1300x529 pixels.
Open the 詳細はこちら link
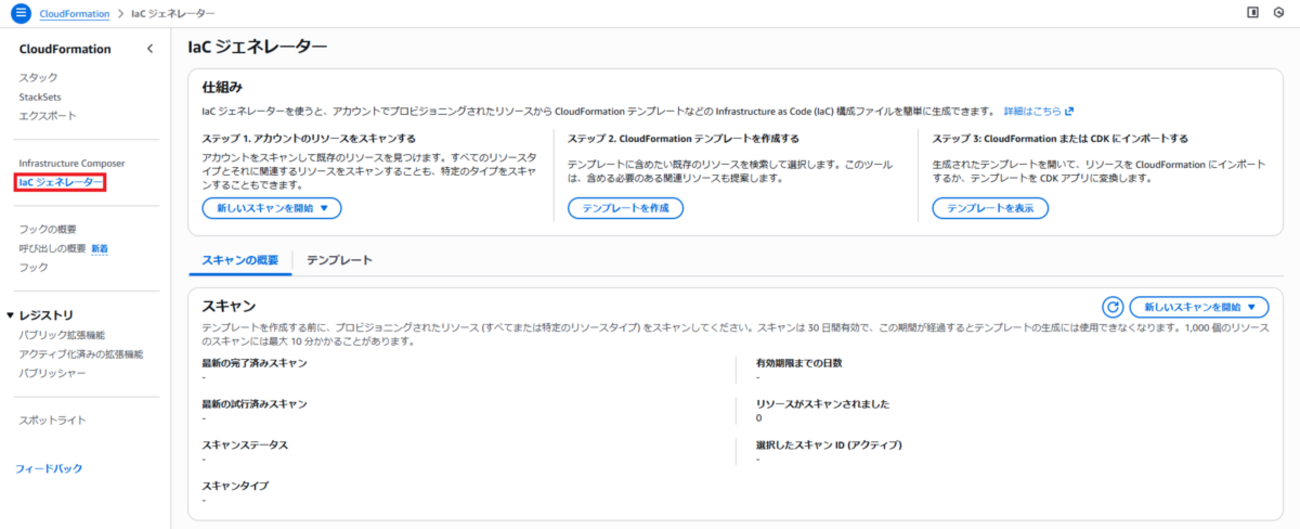tap(1032, 111)
